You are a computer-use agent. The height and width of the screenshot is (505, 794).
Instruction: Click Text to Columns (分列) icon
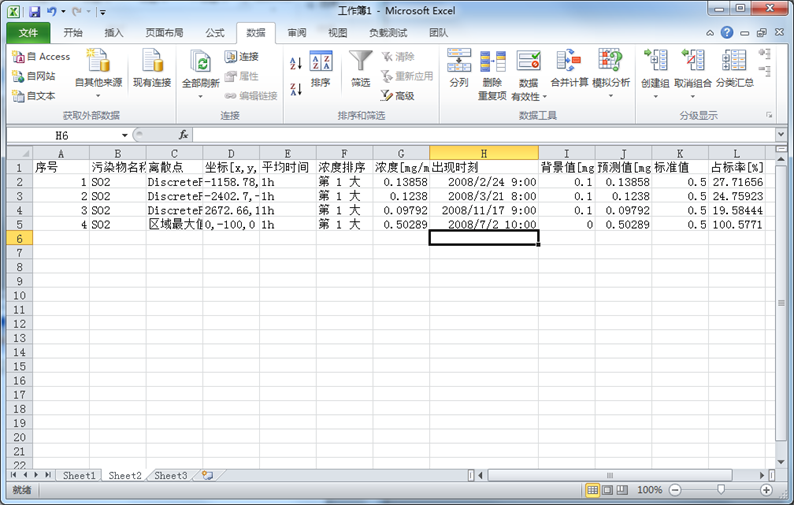[459, 62]
